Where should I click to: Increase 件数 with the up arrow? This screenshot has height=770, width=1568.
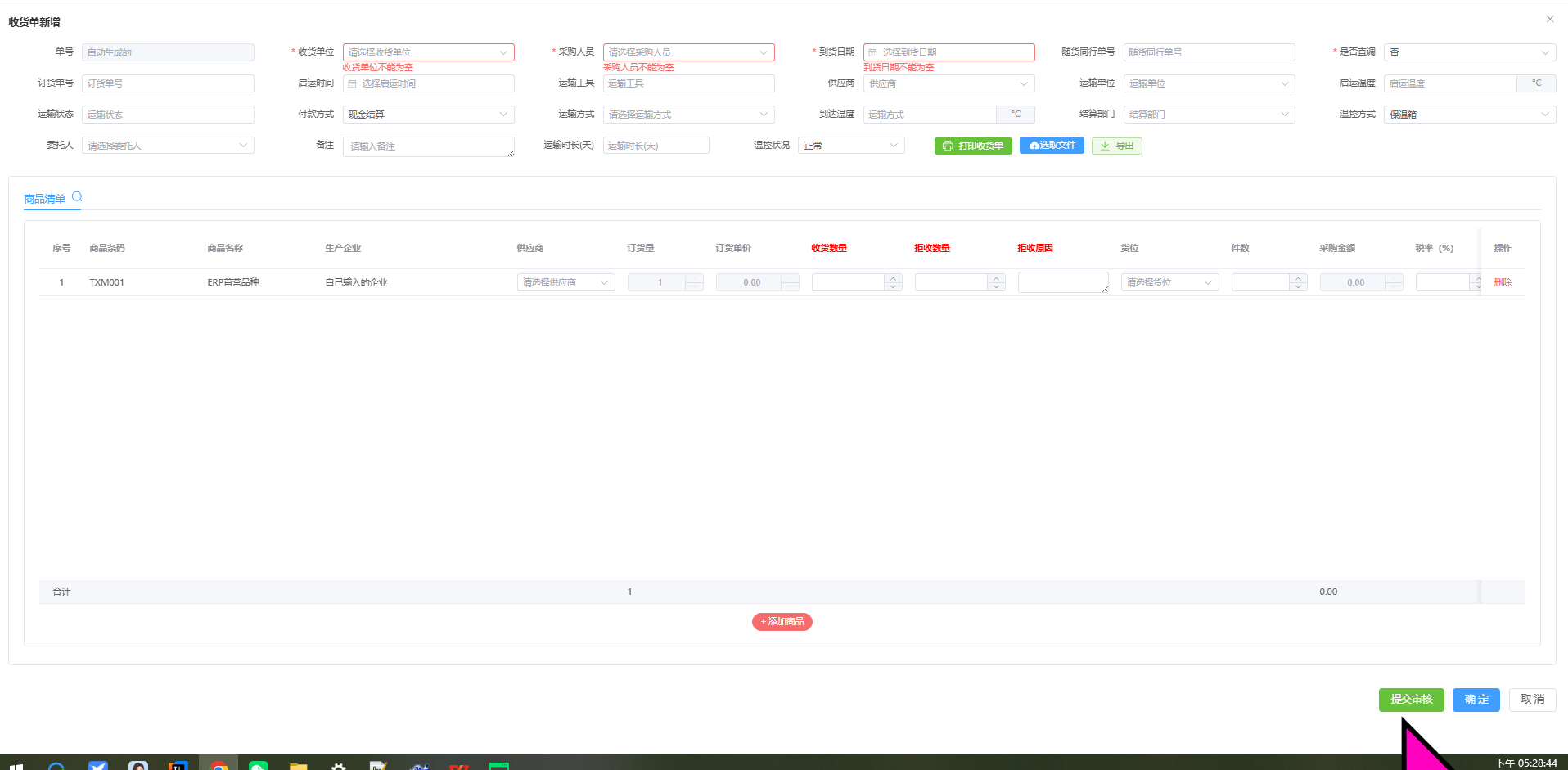1298,278
